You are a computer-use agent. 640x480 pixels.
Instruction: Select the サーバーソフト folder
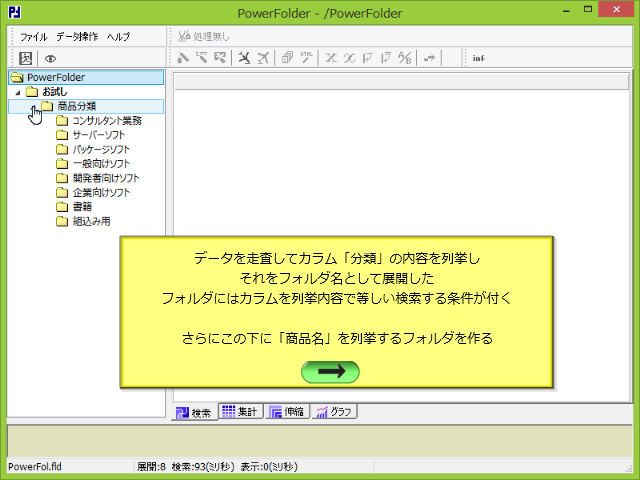click(x=99, y=135)
